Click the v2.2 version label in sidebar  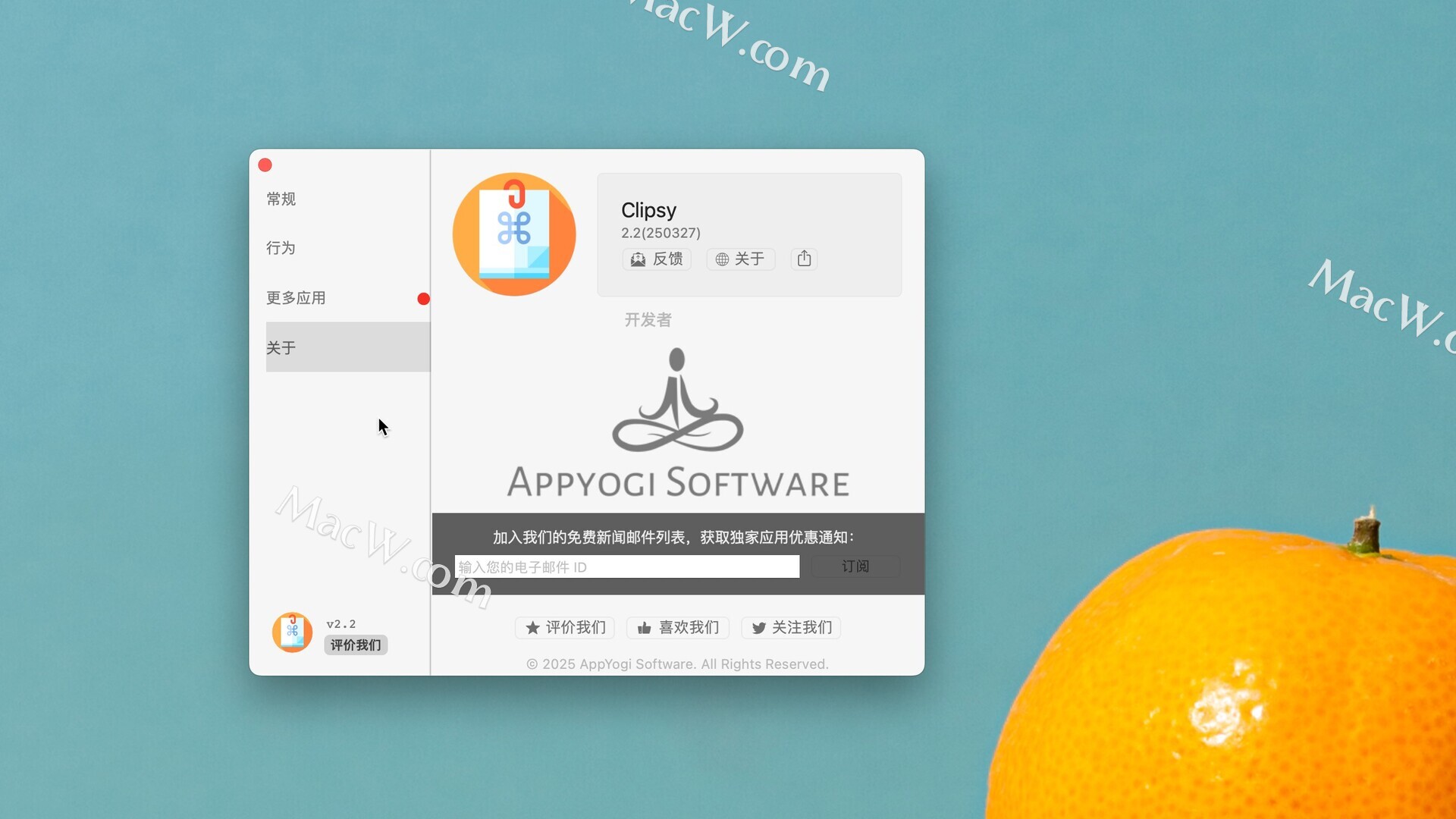click(x=340, y=624)
